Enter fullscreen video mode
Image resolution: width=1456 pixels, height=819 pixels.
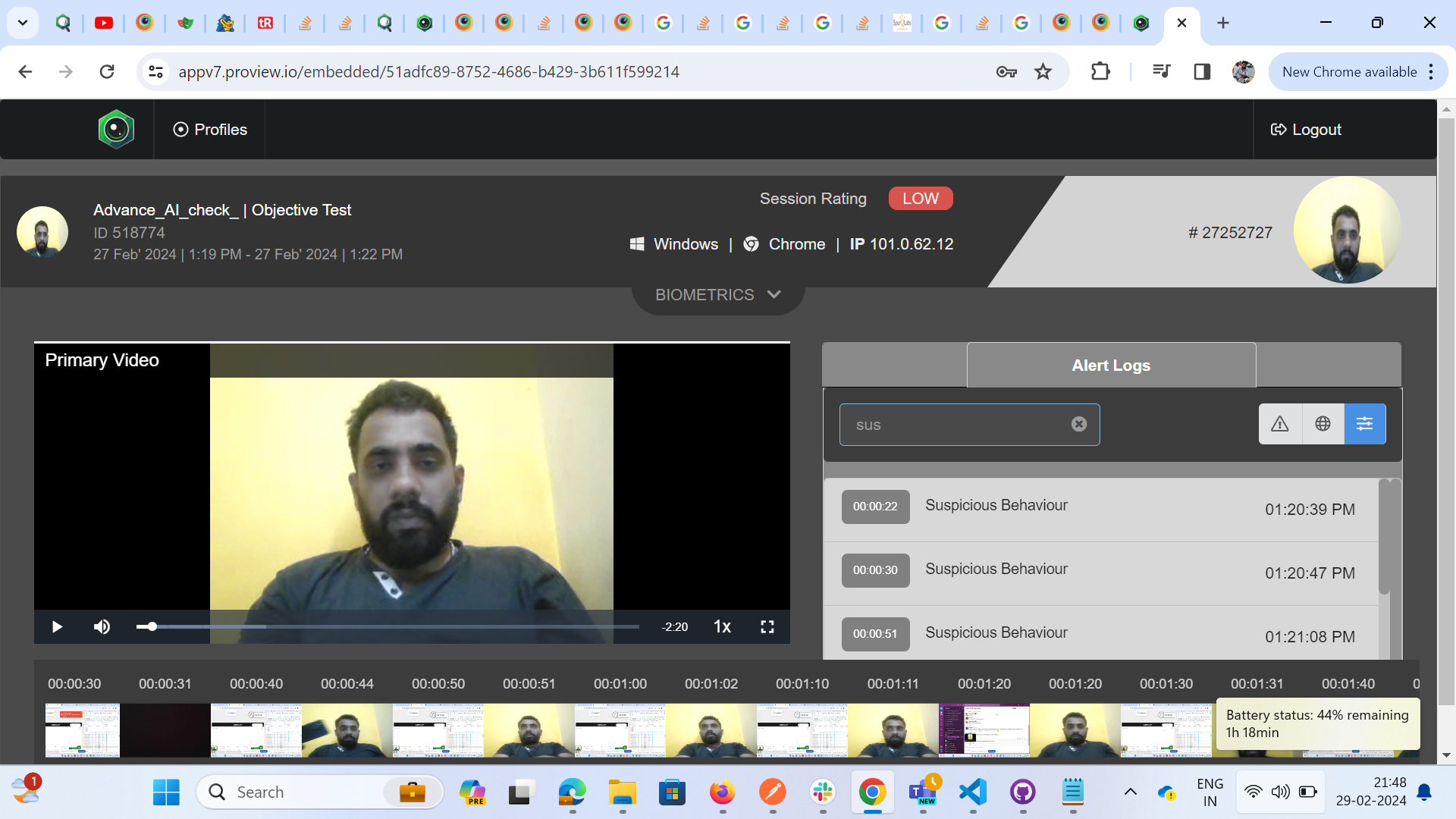767,627
